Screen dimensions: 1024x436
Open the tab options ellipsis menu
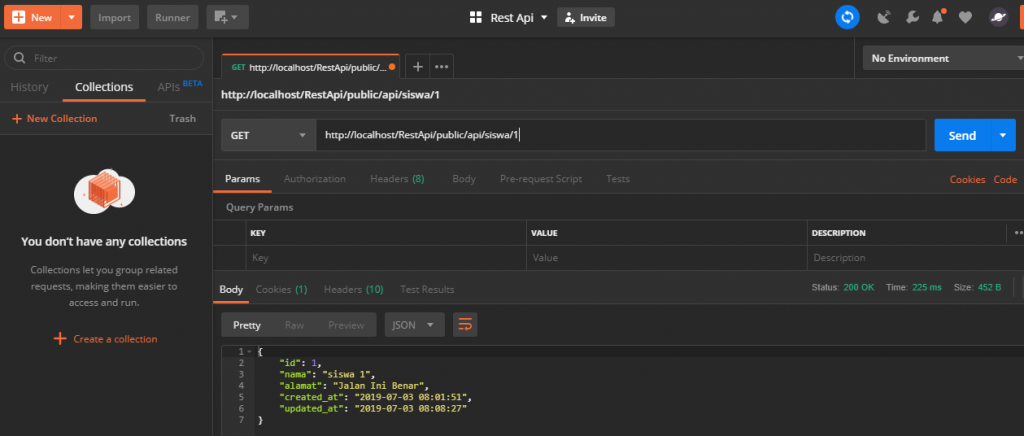point(441,67)
